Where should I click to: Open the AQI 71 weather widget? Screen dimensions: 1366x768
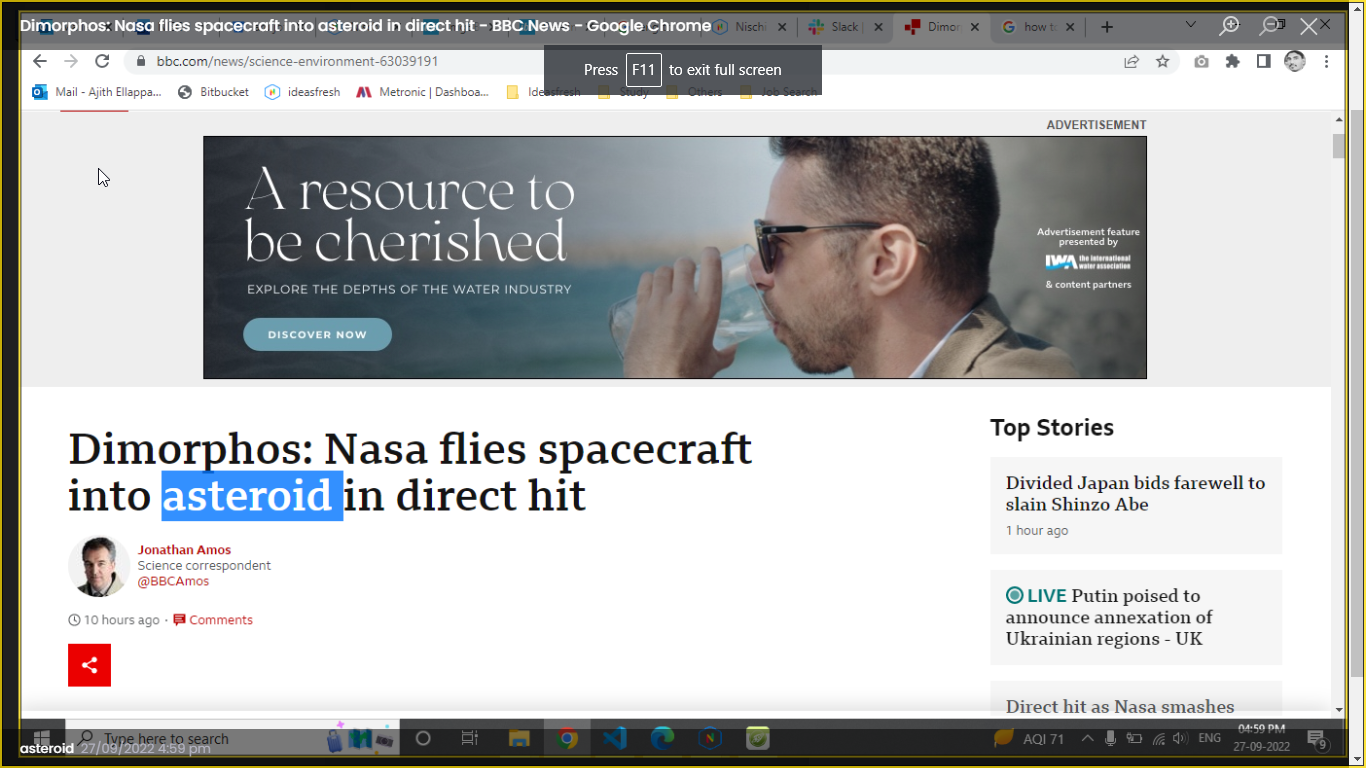1029,739
